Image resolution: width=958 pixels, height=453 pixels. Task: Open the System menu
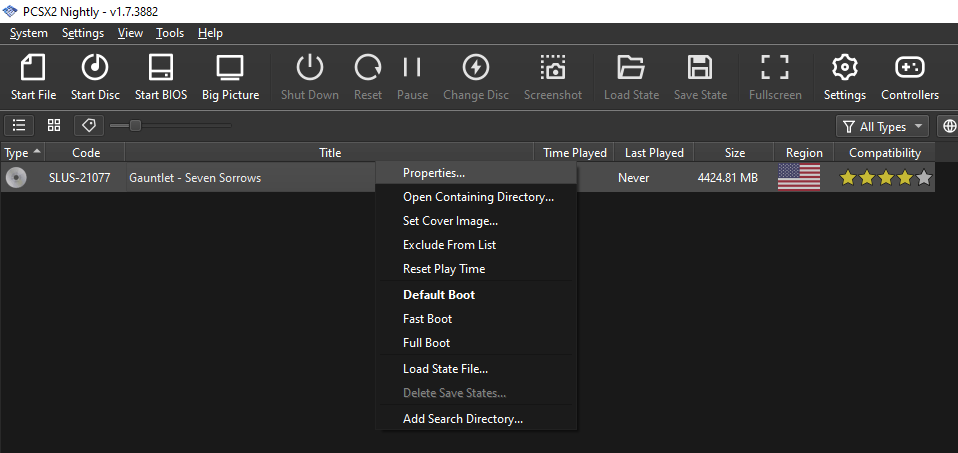click(28, 33)
